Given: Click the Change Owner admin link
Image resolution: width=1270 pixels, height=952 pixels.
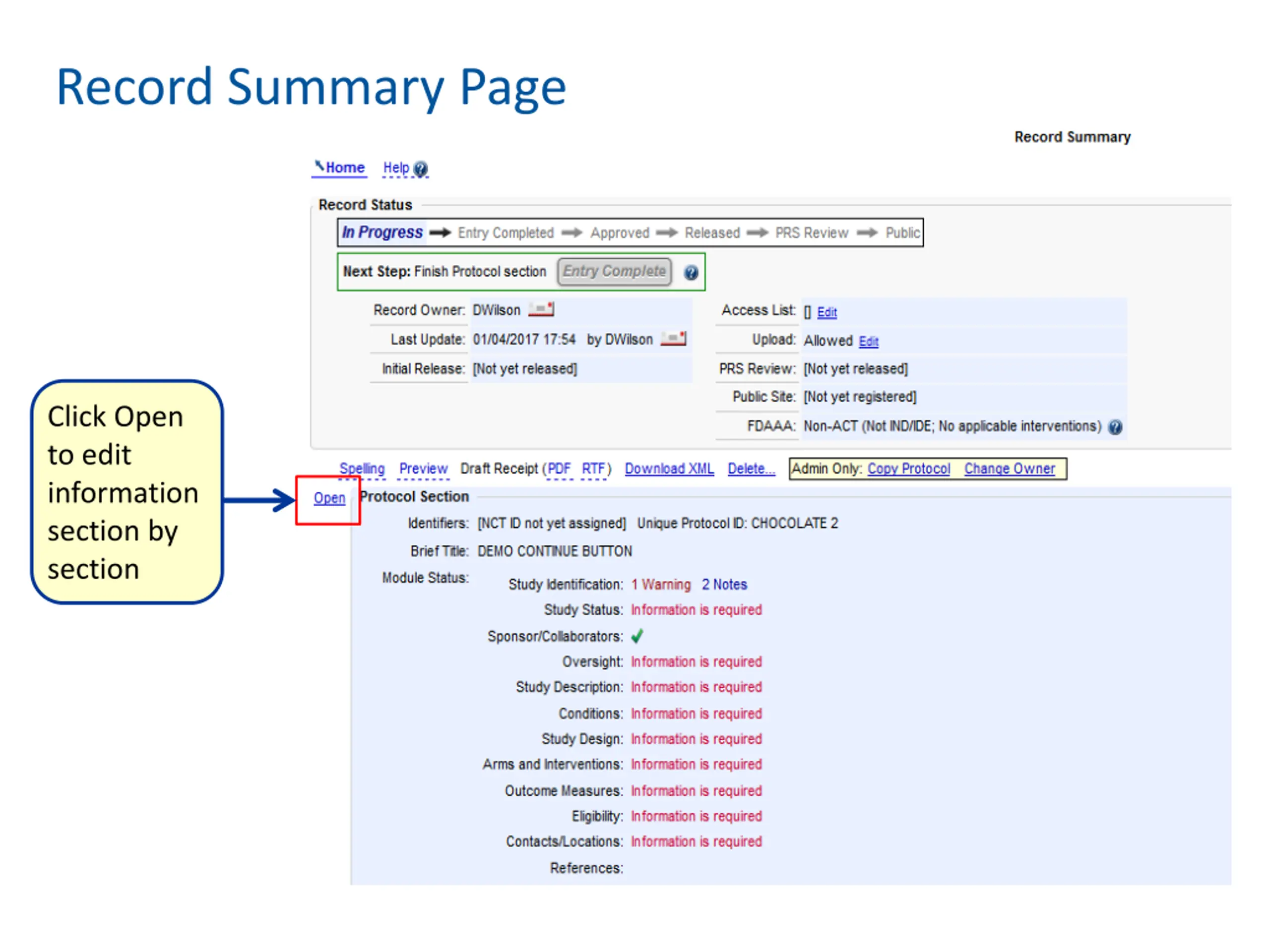Looking at the screenshot, I should tap(1010, 469).
